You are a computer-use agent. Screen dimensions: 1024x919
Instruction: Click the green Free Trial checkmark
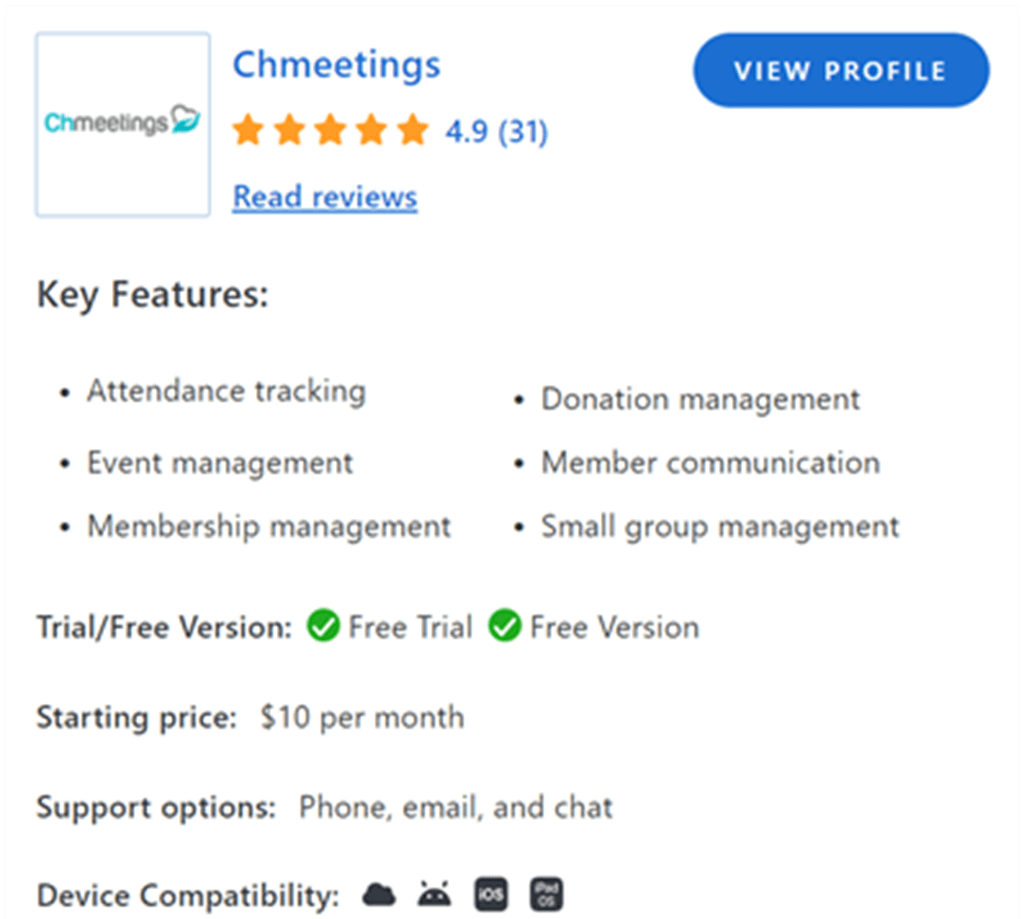(323, 626)
